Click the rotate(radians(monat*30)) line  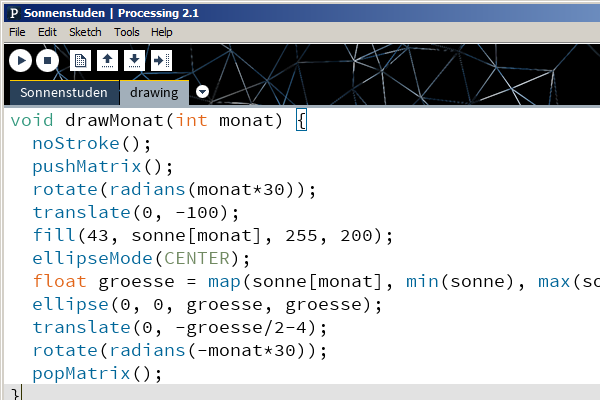[x=174, y=189]
